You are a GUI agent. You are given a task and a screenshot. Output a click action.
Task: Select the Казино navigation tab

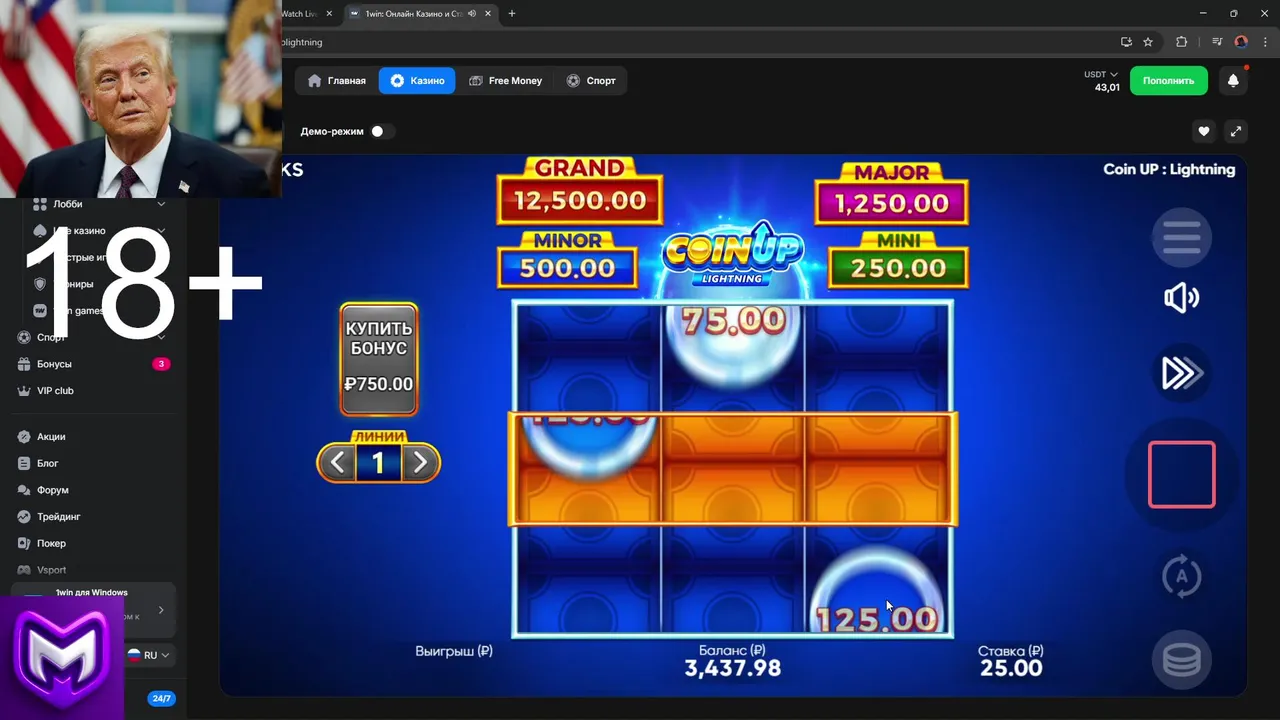coord(417,81)
